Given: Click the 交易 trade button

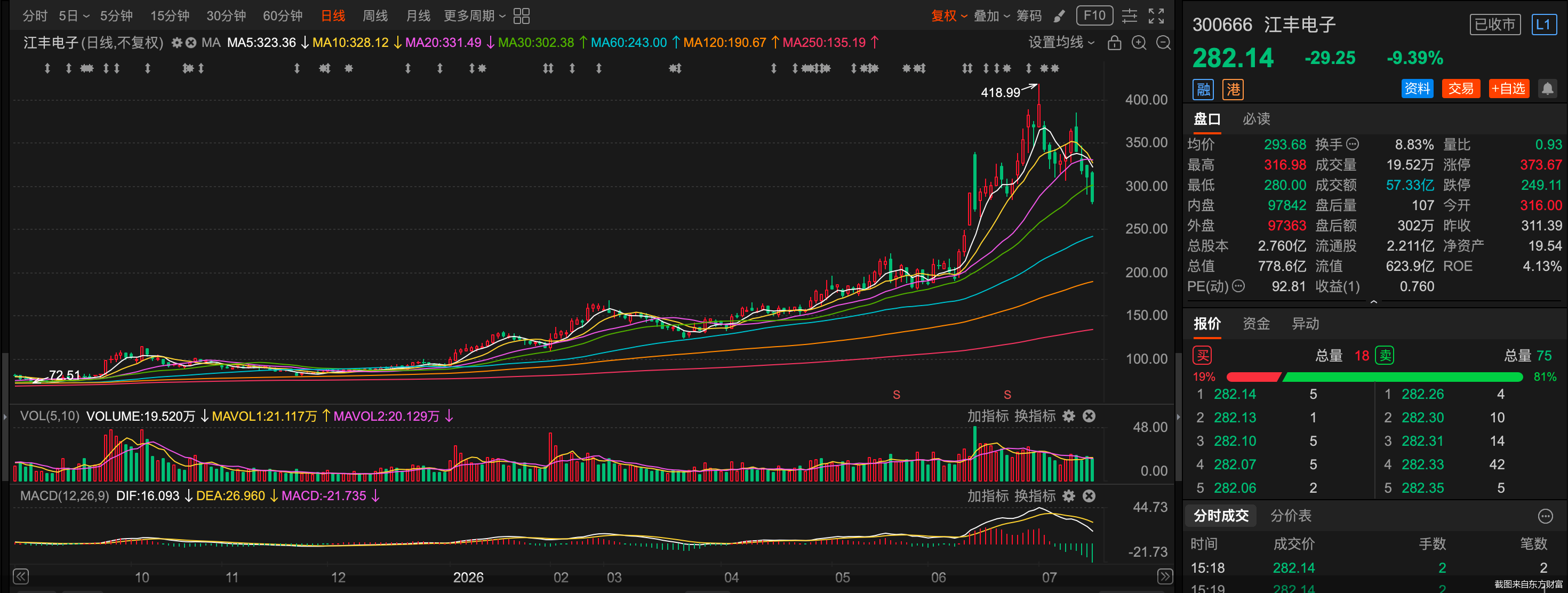Looking at the screenshot, I should pyautogui.click(x=1460, y=89).
